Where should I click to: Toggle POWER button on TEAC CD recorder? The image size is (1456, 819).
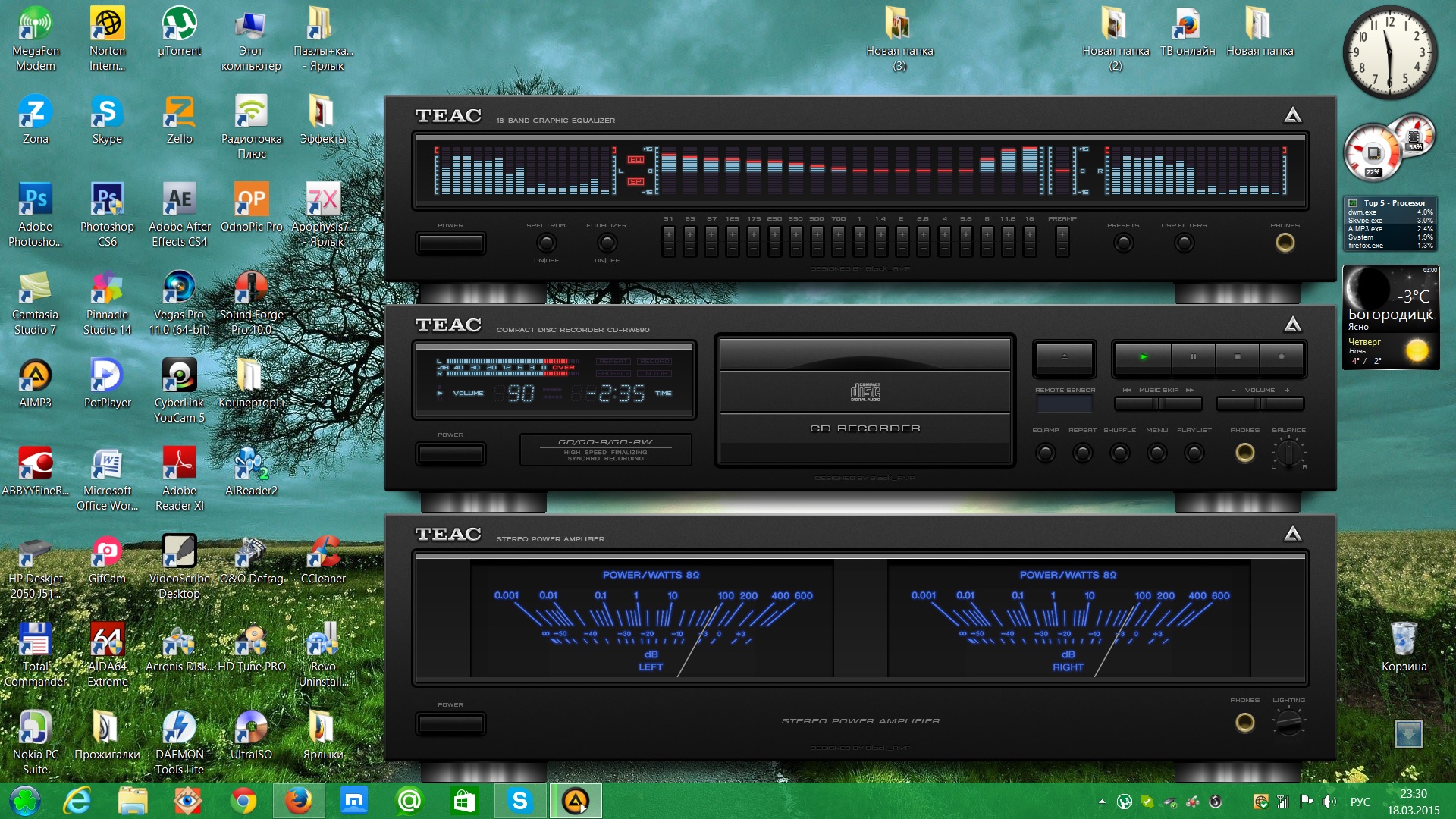(451, 452)
